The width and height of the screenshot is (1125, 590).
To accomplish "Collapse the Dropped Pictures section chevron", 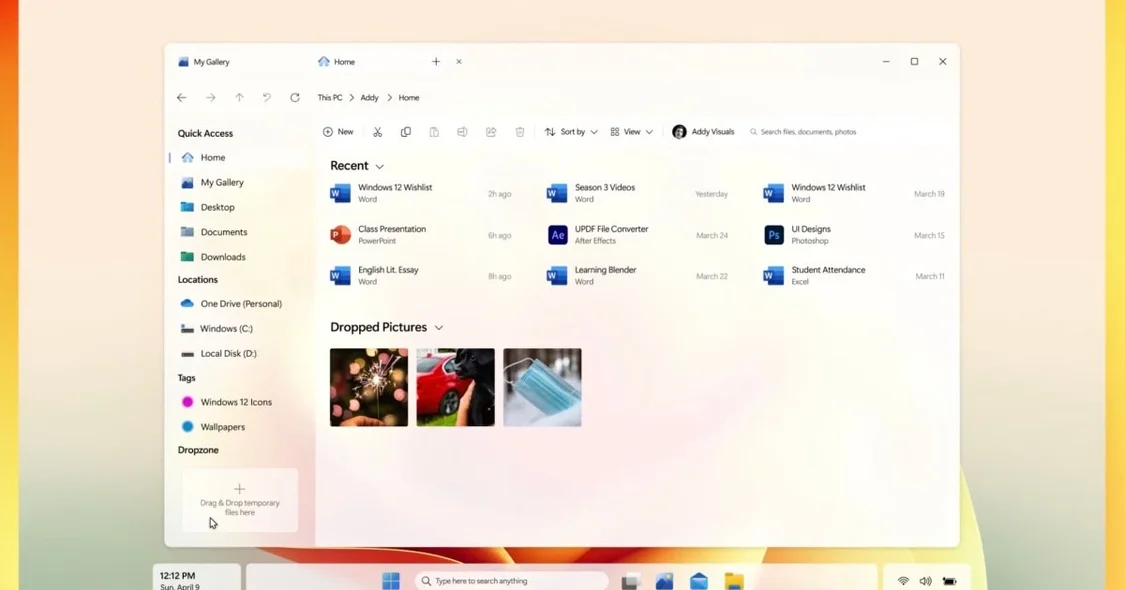I will click(438, 328).
